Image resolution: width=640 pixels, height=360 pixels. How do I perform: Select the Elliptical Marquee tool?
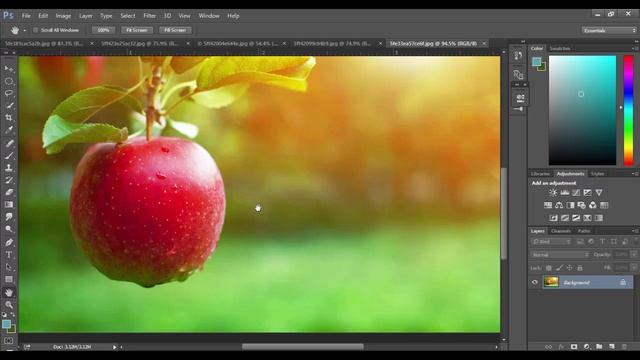(9, 81)
